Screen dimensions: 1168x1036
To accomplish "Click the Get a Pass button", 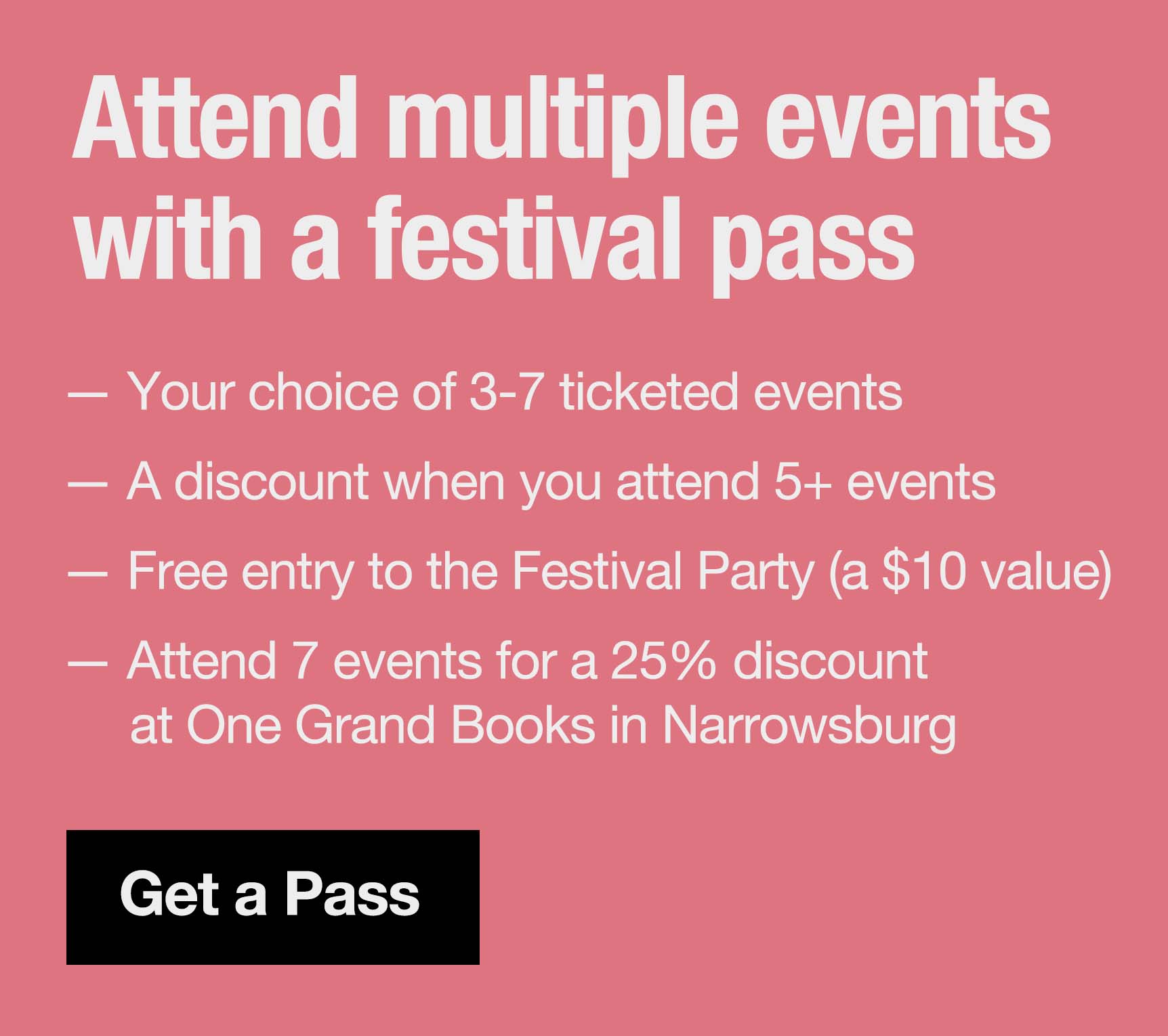I will coord(272,896).
